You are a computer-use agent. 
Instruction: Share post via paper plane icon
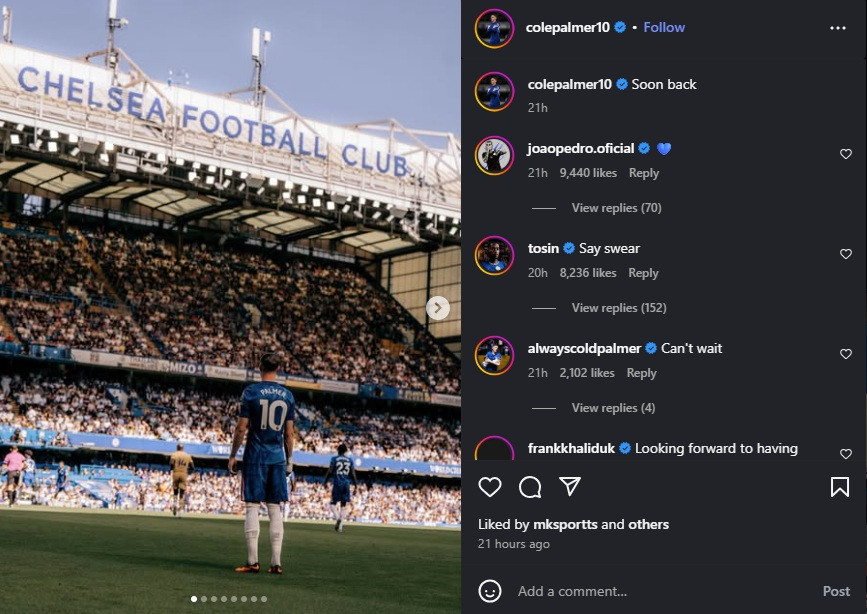point(570,487)
